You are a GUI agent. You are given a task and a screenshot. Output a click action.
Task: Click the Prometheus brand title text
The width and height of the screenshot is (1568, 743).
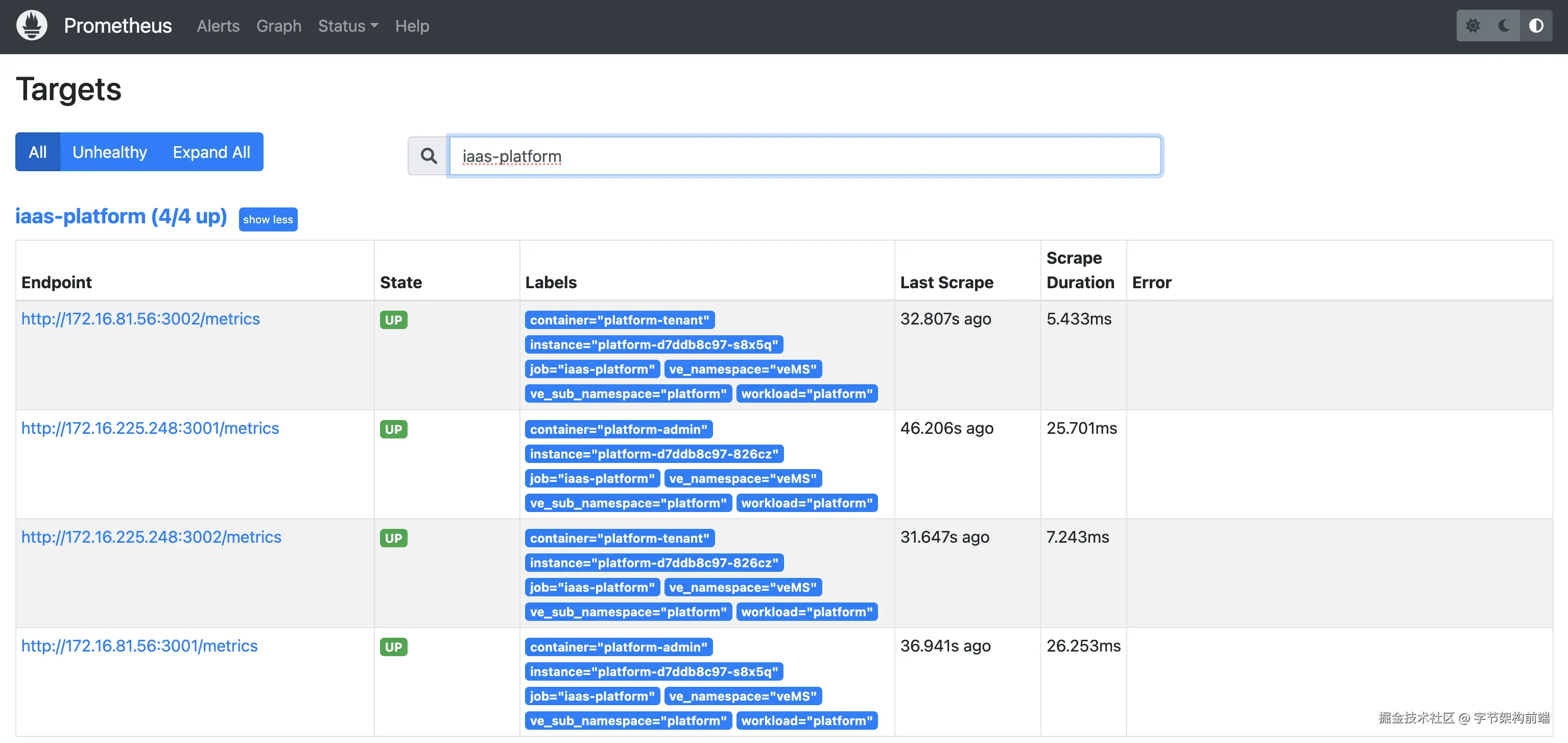click(x=118, y=26)
